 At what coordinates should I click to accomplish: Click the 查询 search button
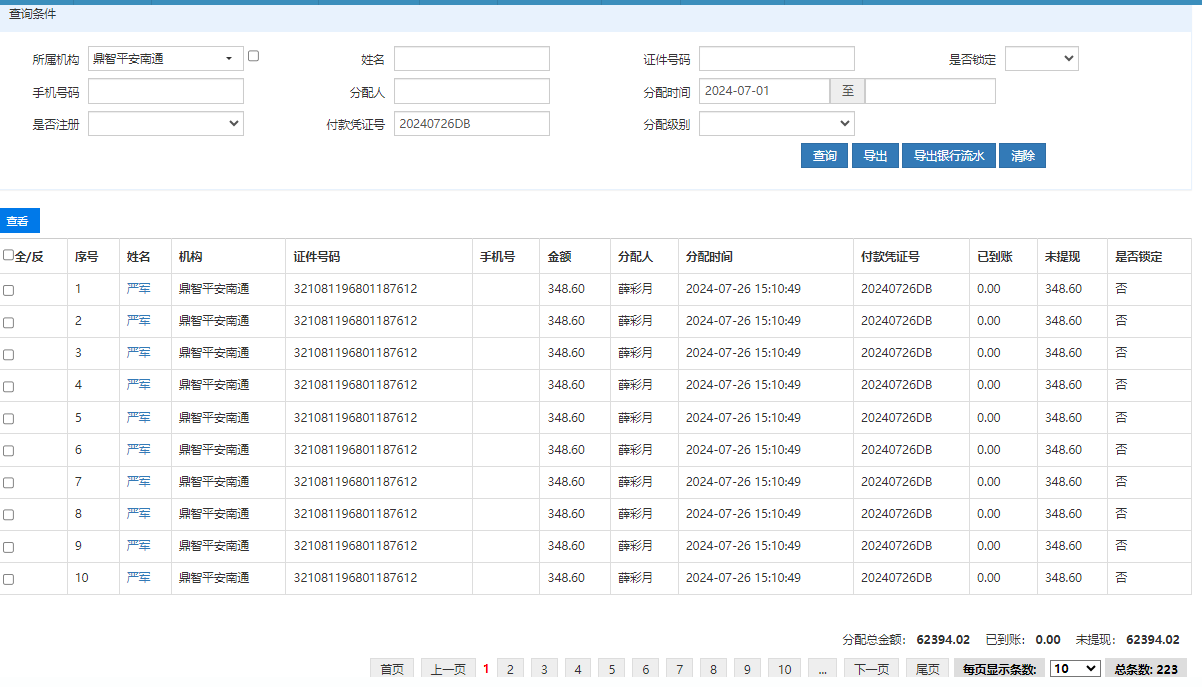click(824, 156)
